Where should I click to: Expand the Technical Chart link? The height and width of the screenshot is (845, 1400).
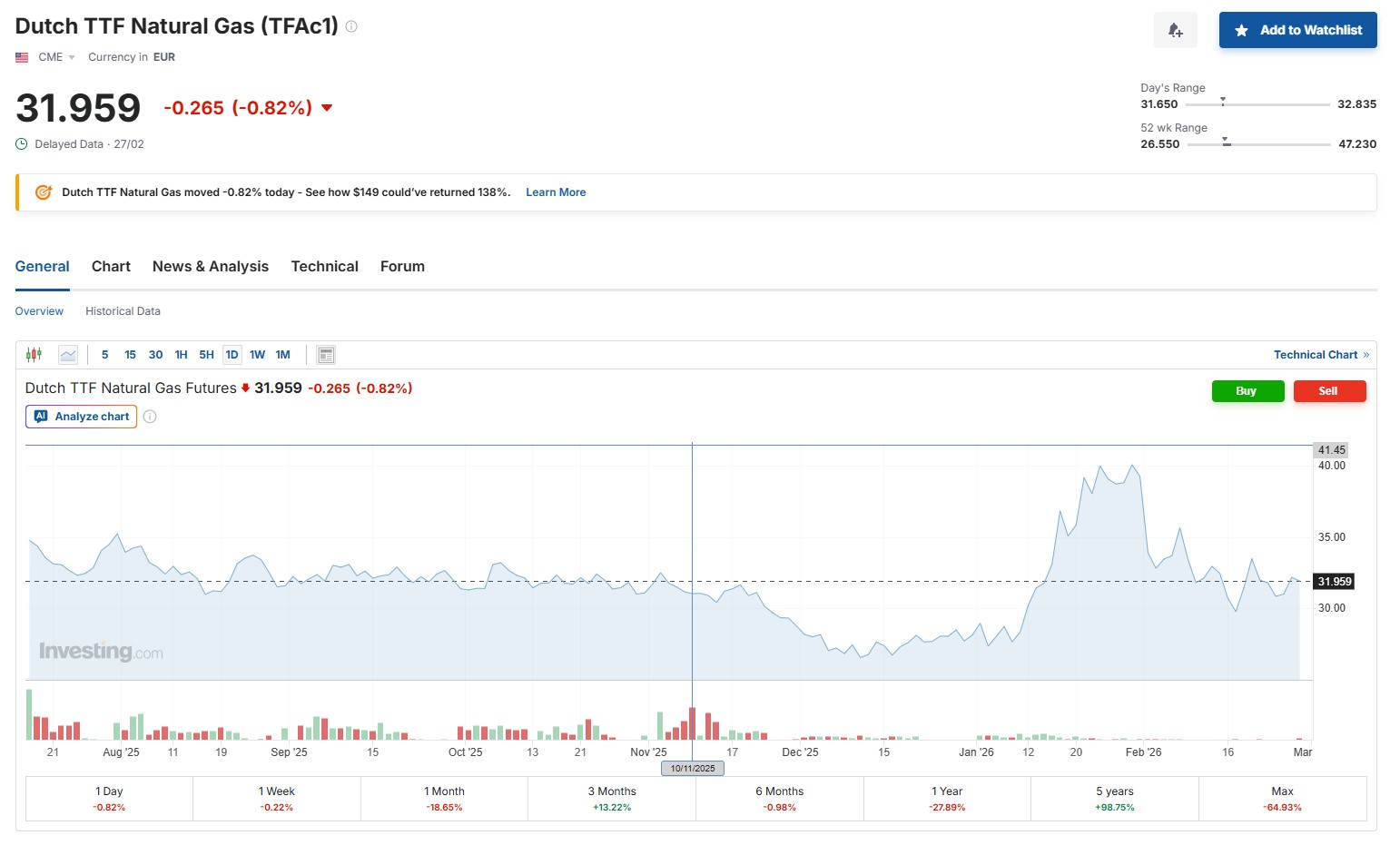pyautogui.click(x=1320, y=355)
